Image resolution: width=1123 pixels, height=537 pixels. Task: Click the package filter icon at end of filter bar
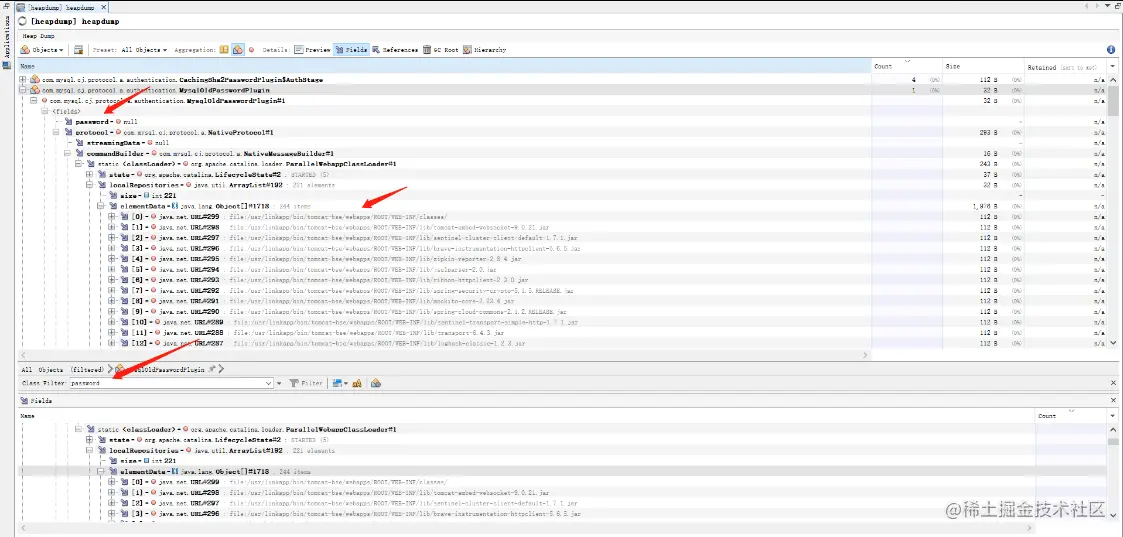[376, 384]
